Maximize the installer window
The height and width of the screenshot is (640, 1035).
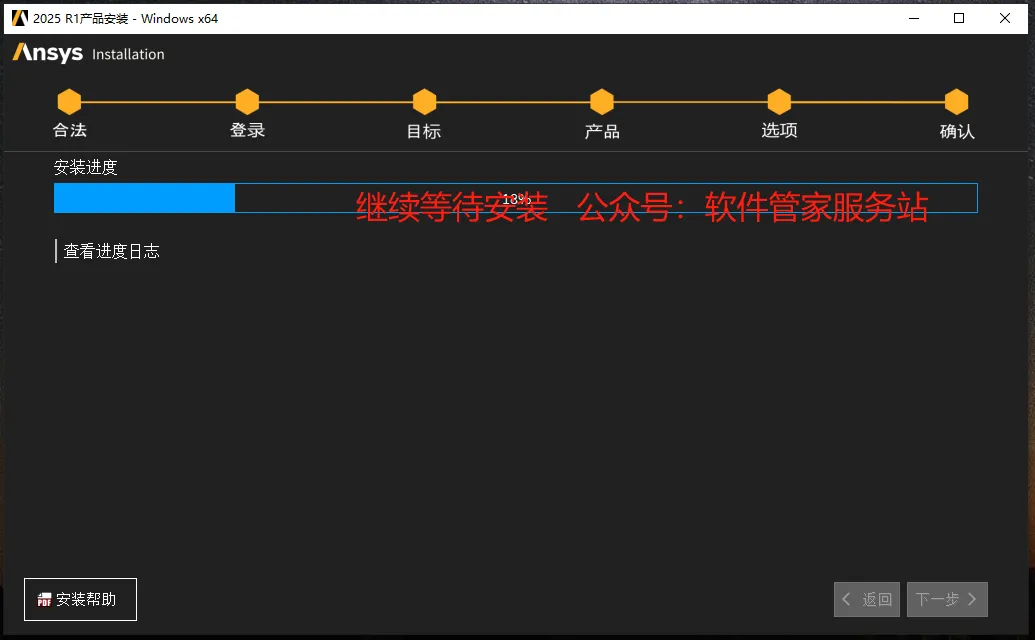click(x=959, y=18)
